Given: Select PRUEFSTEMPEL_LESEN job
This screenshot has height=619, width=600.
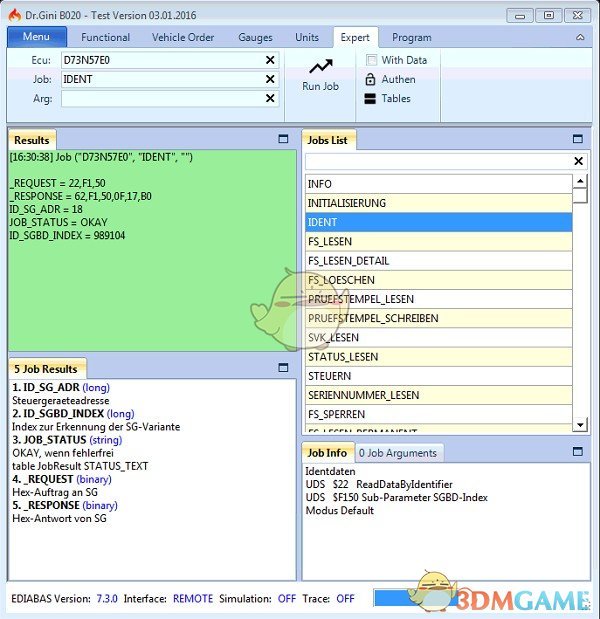Looking at the screenshot, I should point(439,299).
